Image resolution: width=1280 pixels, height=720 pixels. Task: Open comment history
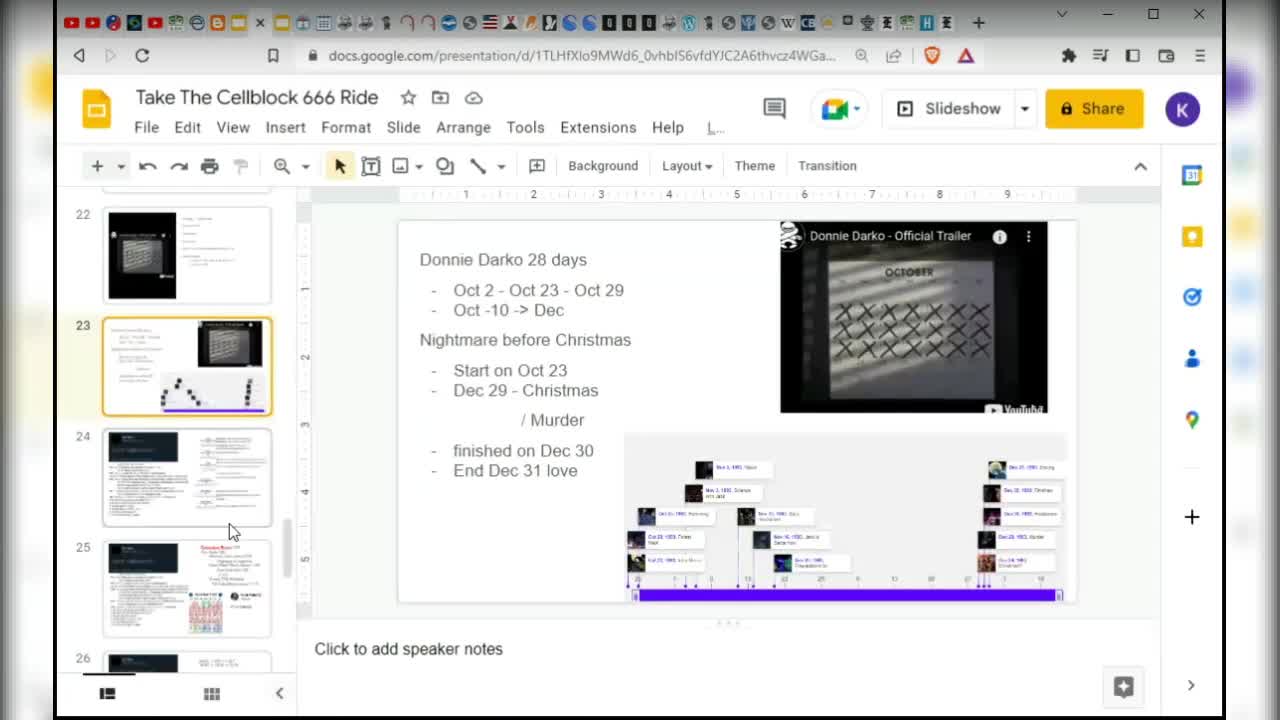pos(774,108)
